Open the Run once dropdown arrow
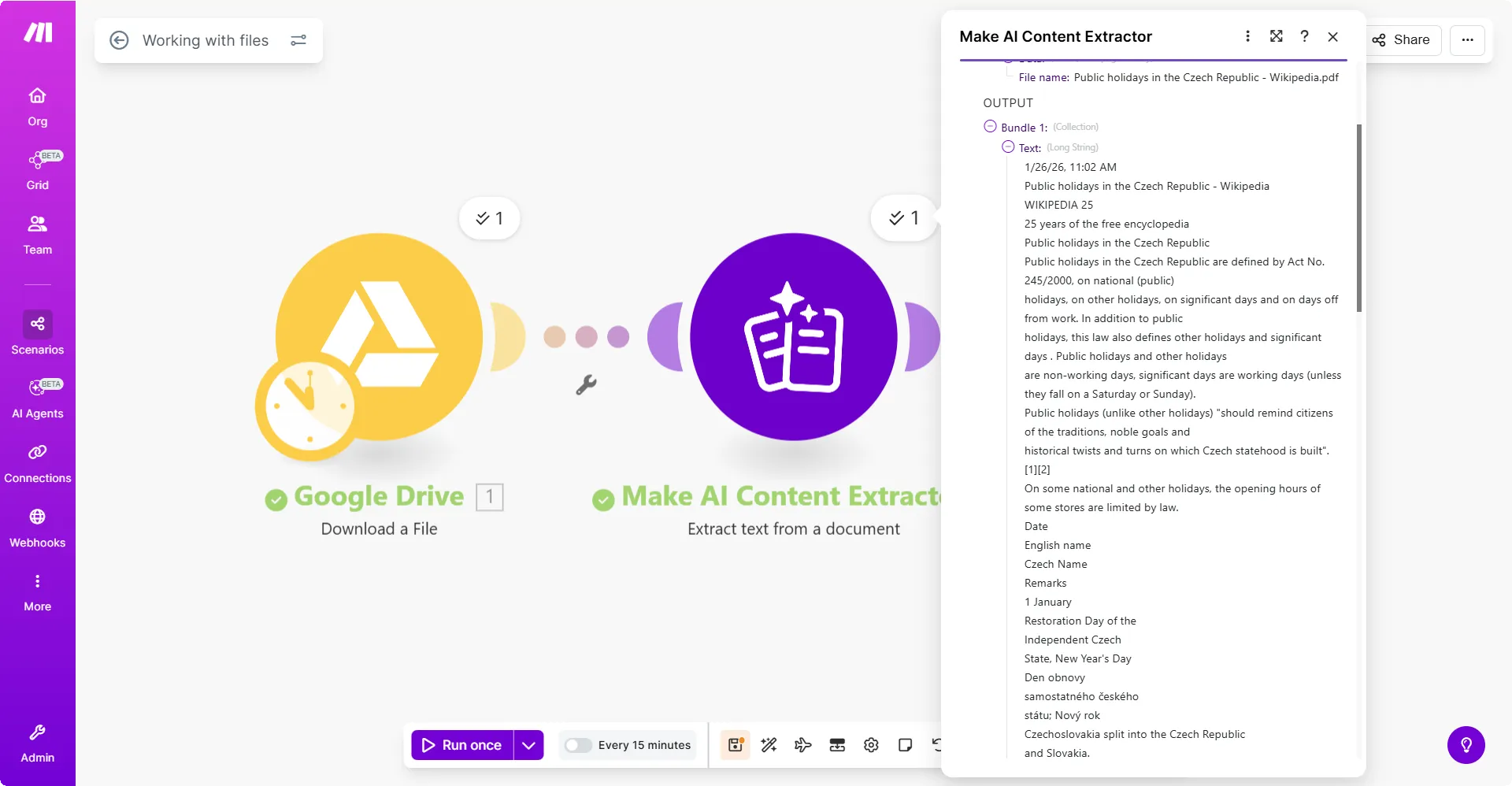Image resolution: width=1512 pixels, height=786 pixels. (528, 745)
